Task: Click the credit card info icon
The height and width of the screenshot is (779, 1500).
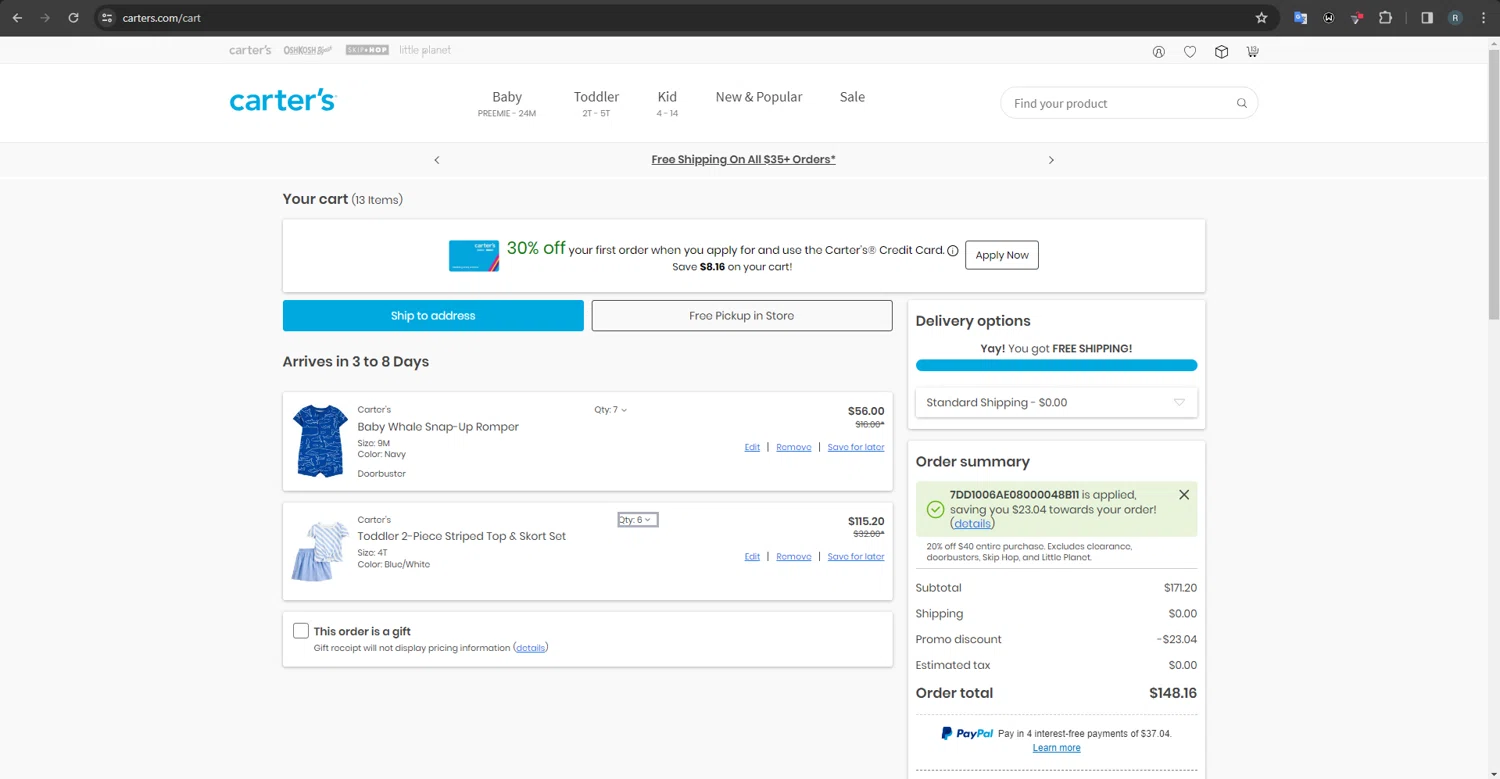Action: click(x=953, y=251)
